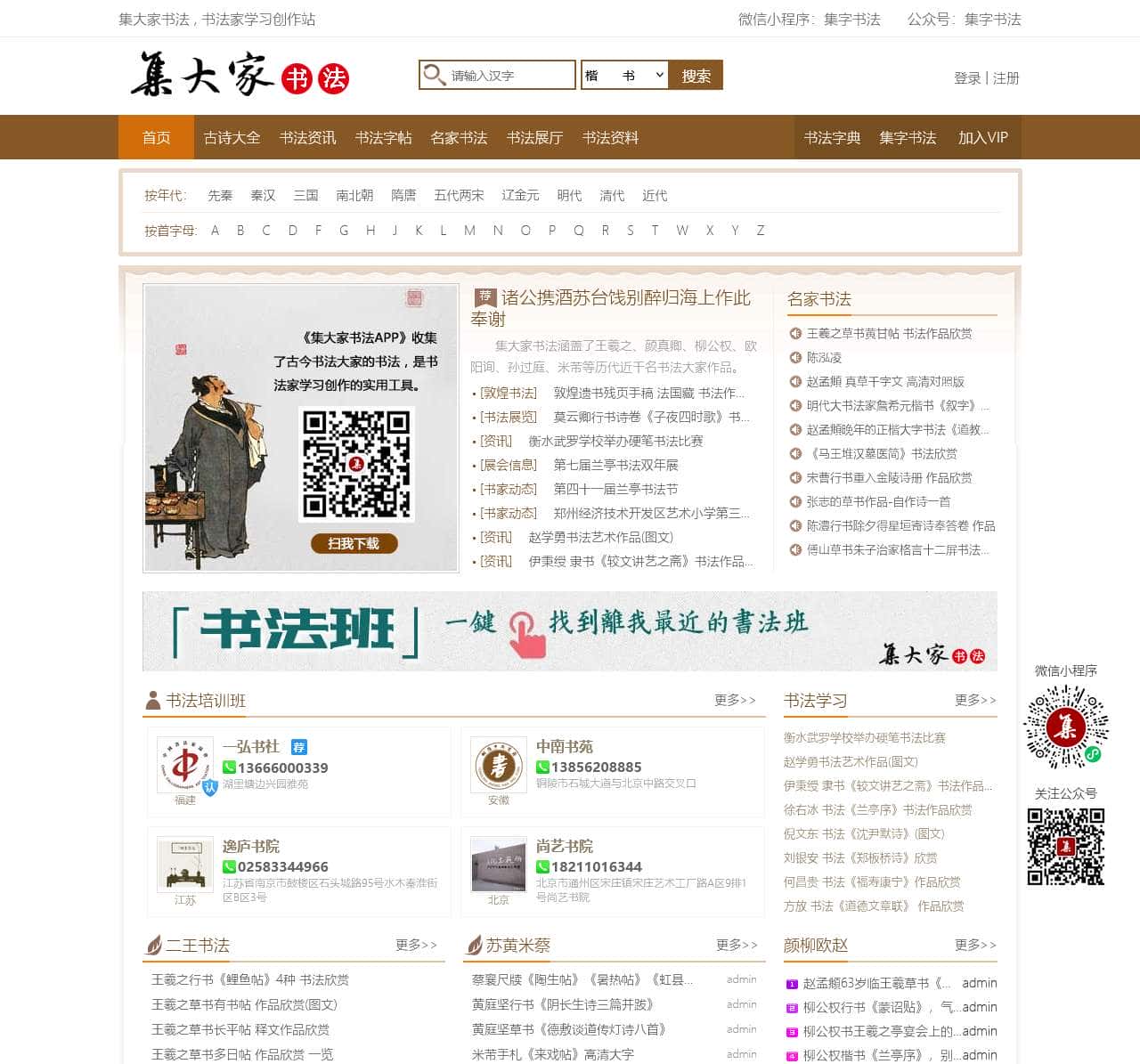Click the 搜索 search button
This screenshot has height=1064, width=1140.
click(x=696, y=75)
